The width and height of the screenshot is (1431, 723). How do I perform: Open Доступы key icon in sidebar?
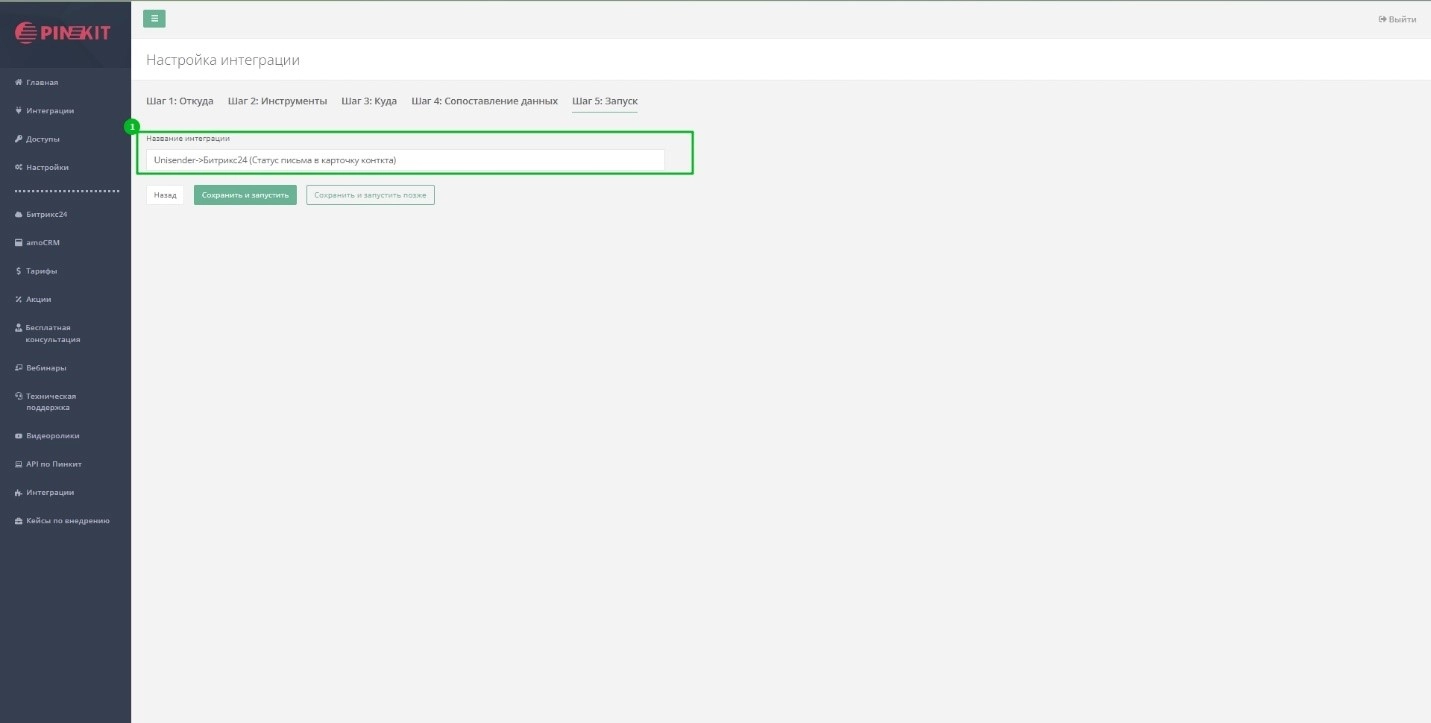click(x=18, y=139)
